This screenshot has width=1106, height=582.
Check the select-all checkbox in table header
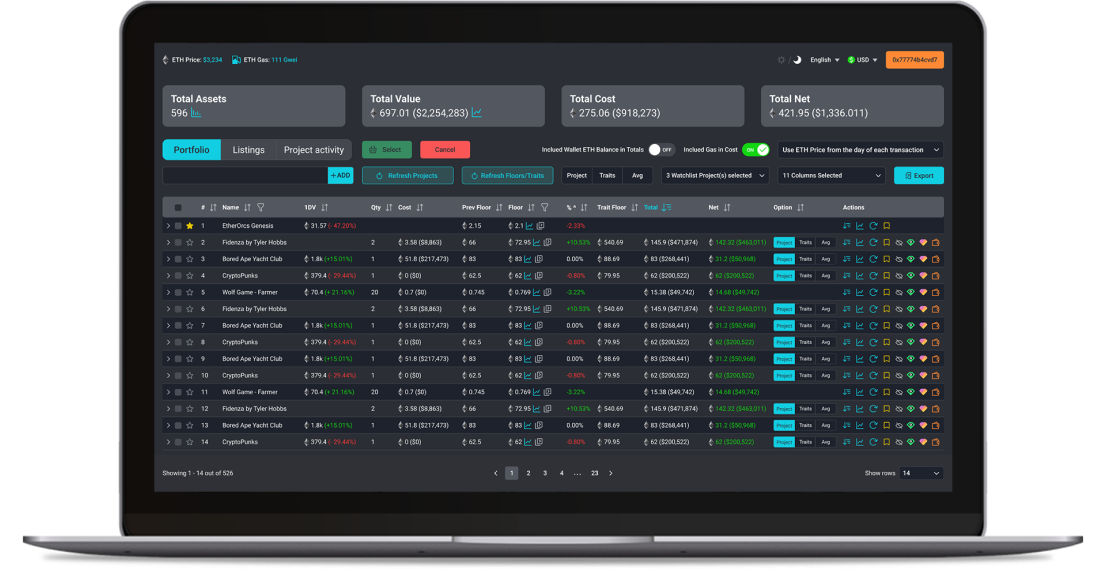point(178,208)
